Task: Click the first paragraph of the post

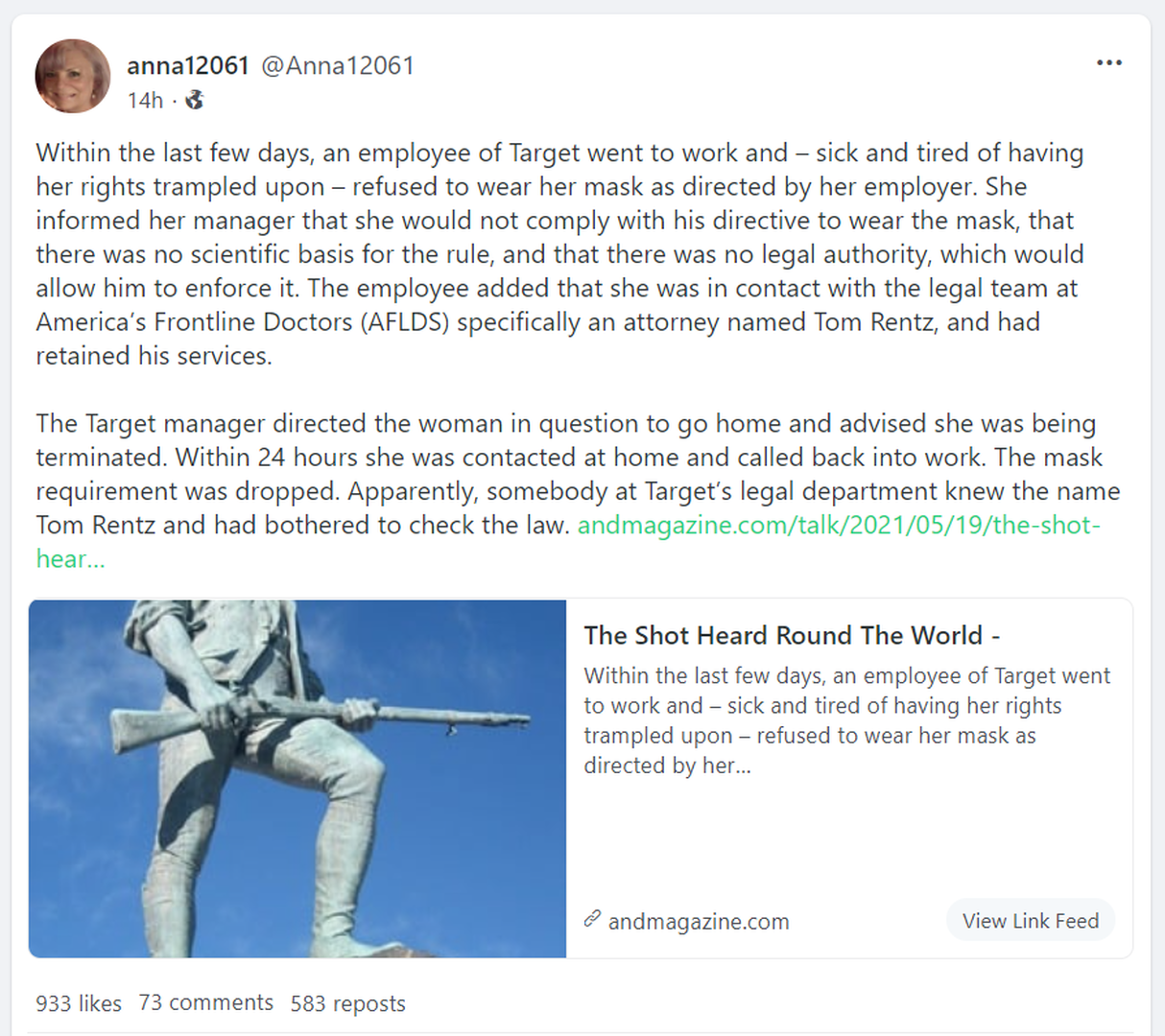Action: [559, 254]
